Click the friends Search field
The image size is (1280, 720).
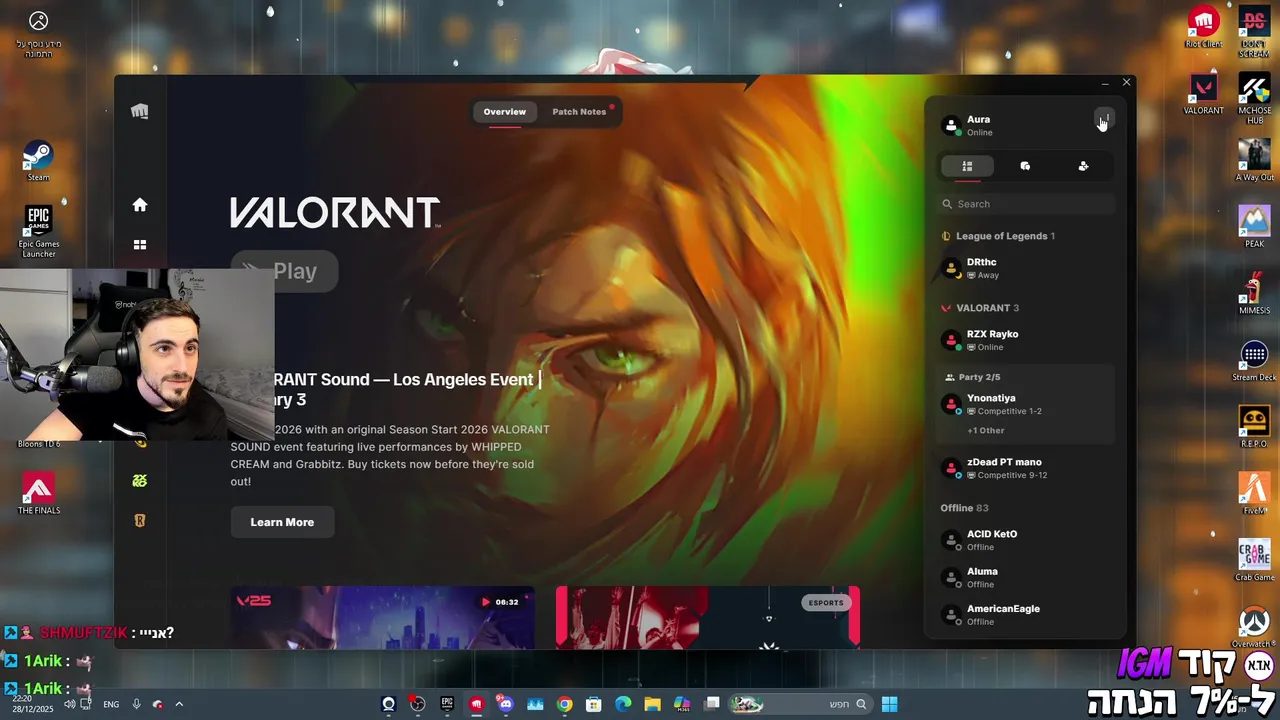[x=1026, y=204]
